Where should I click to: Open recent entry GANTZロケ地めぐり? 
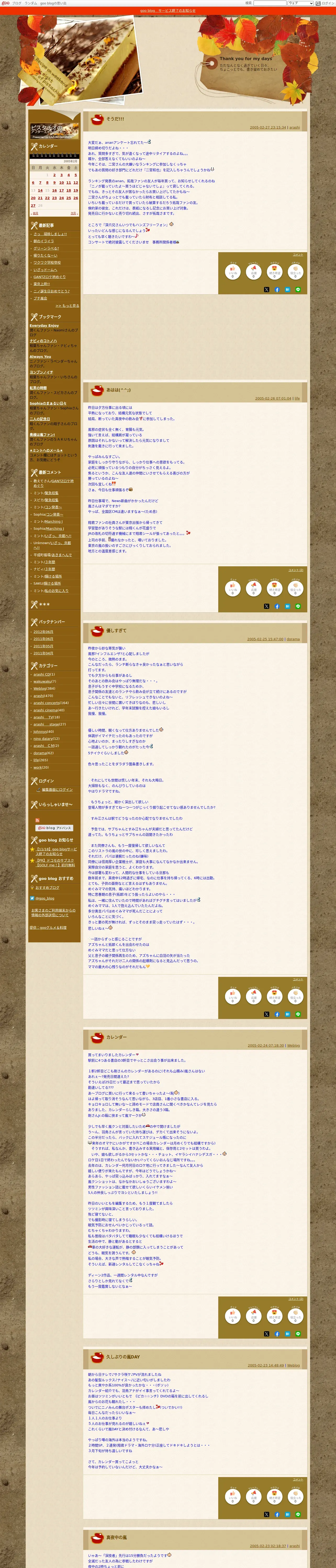[49, 277]
